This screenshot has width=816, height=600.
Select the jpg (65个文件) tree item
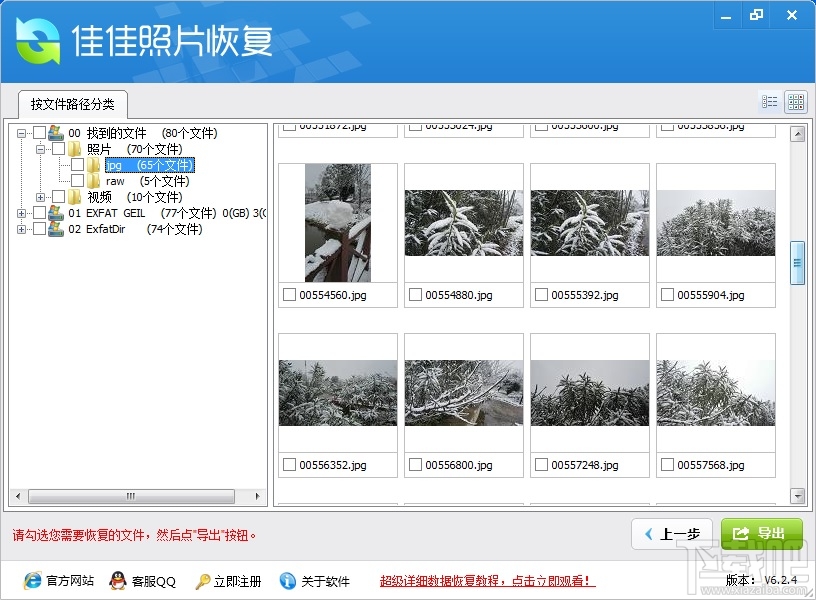click(149, 165)
